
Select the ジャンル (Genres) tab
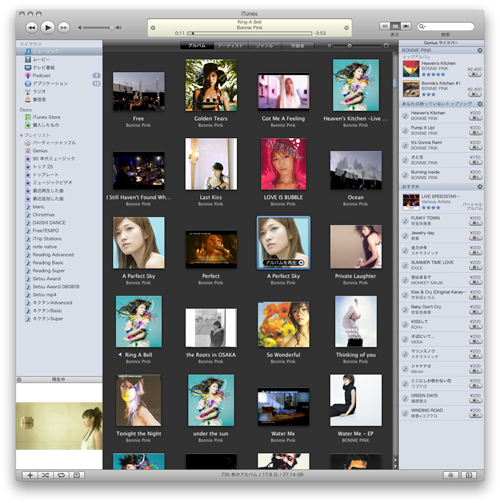click(265, 46)
